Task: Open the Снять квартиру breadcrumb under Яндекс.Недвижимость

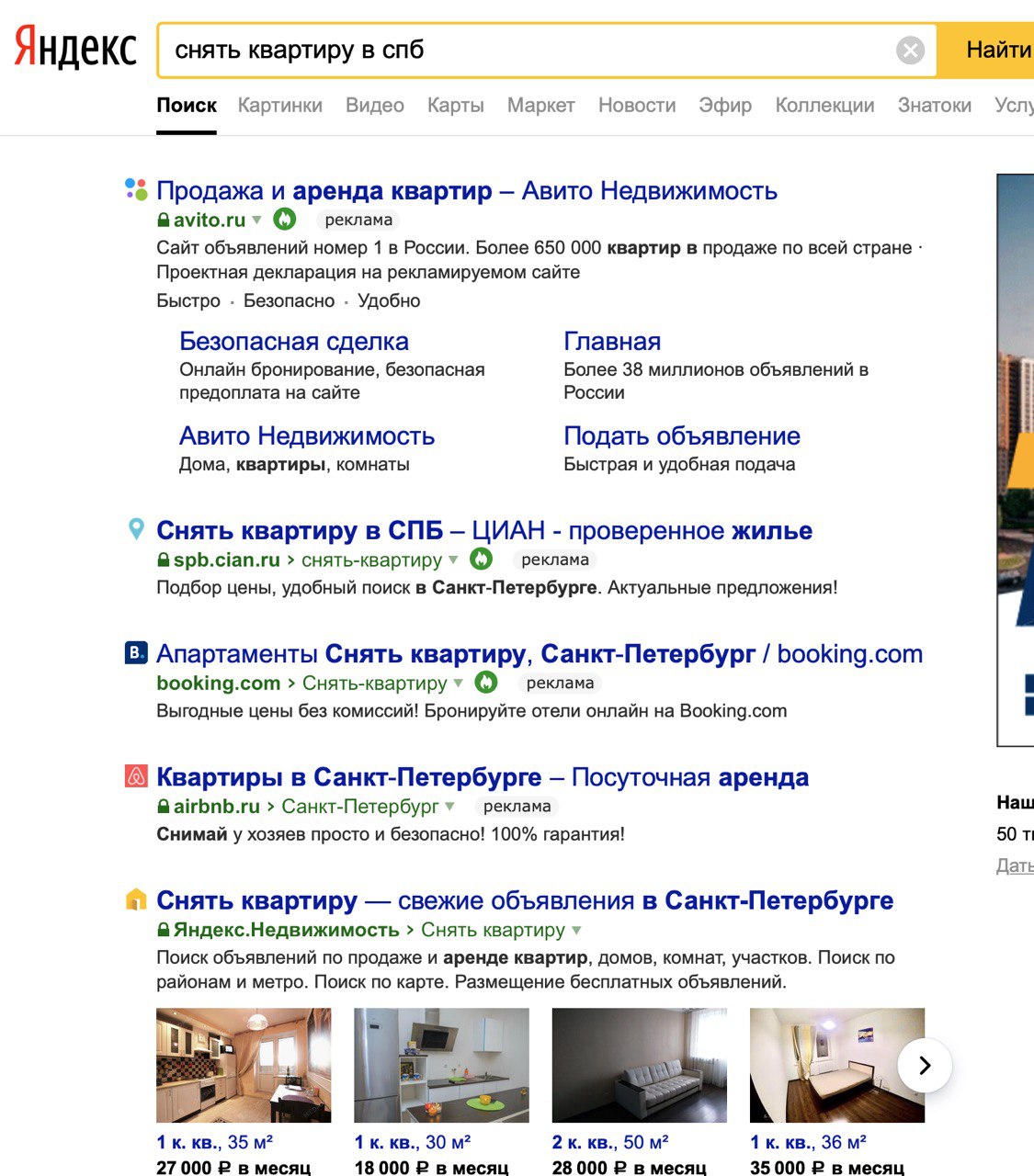Action: coord(493,930)
